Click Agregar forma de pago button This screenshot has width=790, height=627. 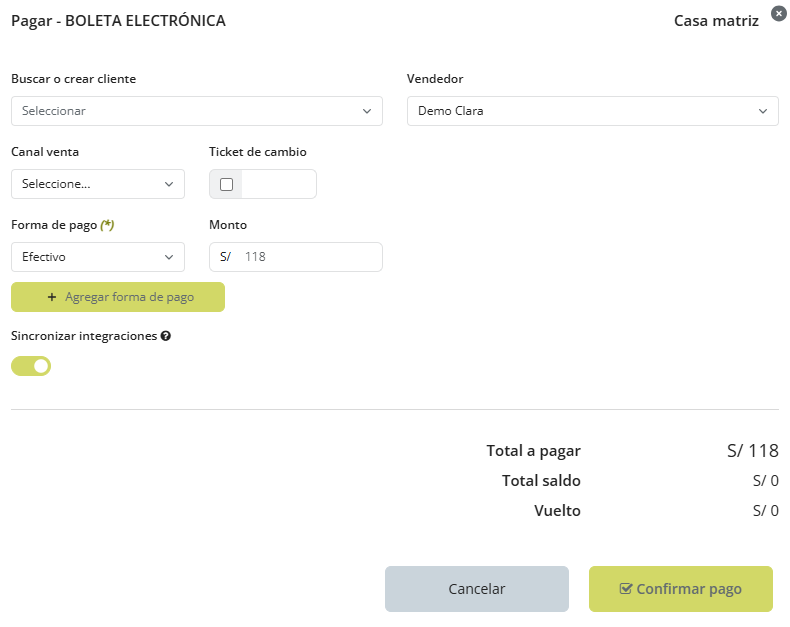118,297
